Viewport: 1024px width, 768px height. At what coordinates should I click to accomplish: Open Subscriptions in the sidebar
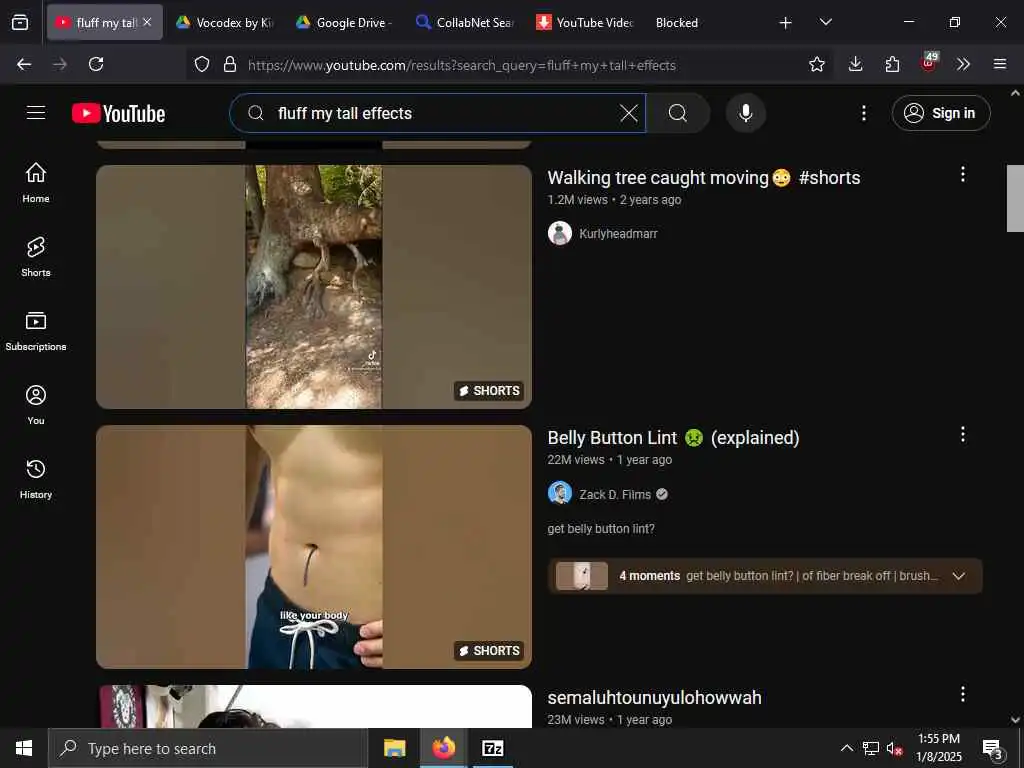click(36, 331)
